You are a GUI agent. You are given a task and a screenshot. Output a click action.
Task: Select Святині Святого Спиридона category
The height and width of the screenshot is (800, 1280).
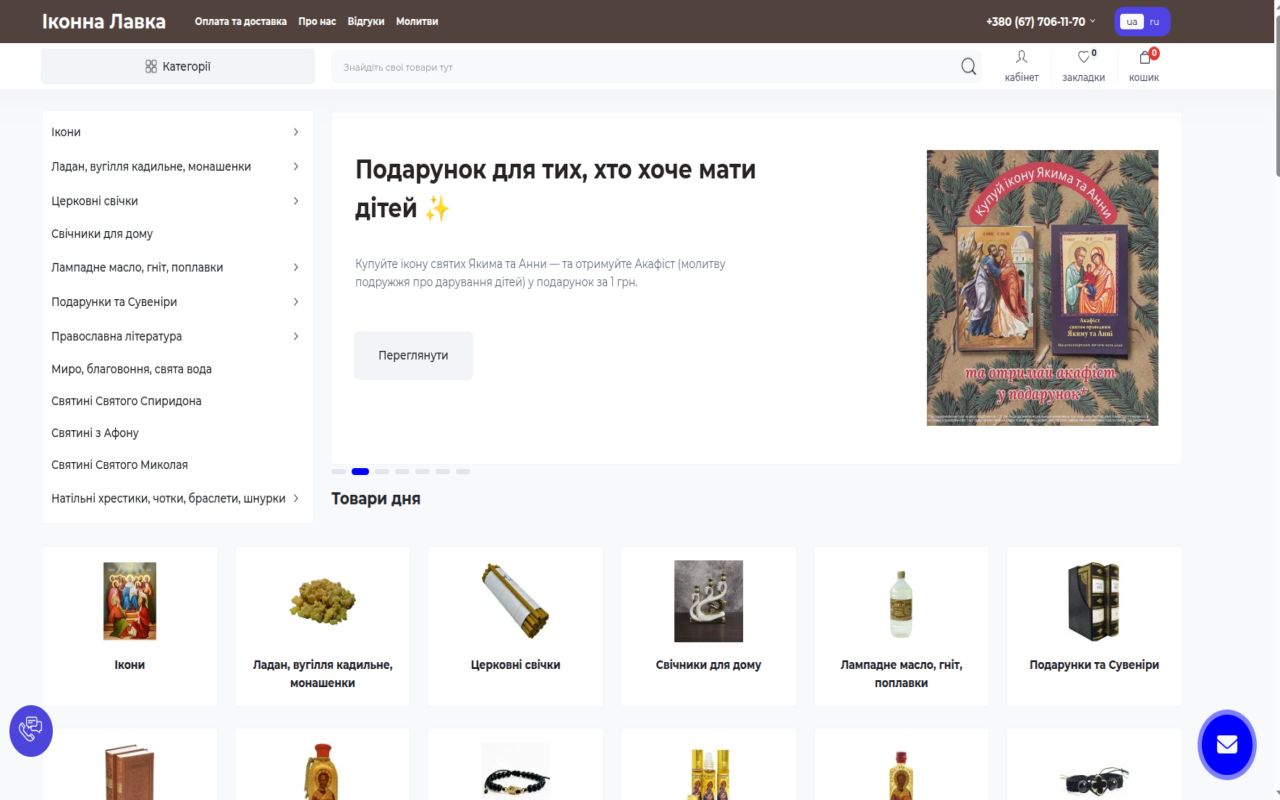pyautogui.click(x=126, y=401)
